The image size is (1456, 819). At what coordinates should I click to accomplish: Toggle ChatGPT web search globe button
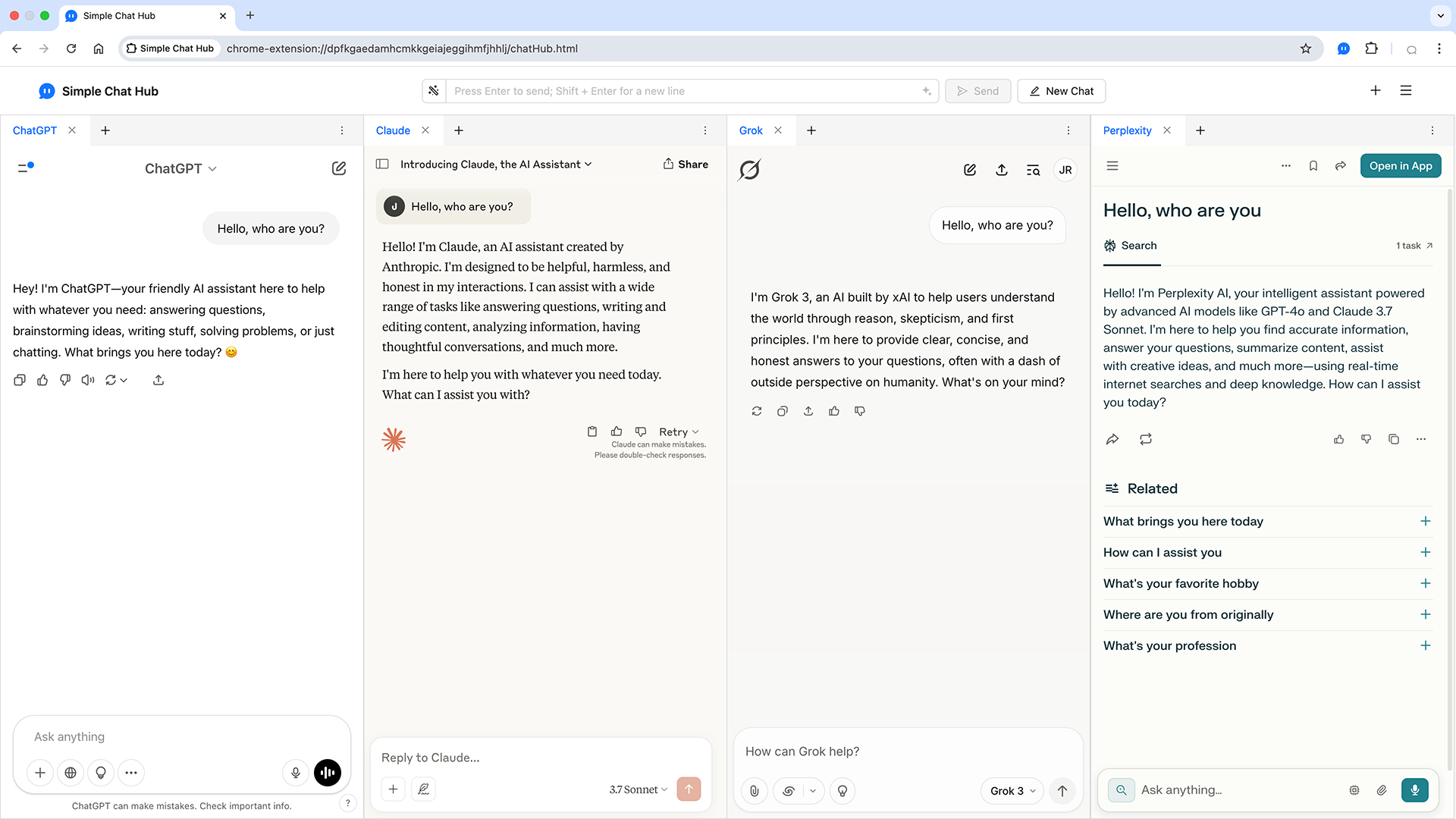tap(71, 773)
